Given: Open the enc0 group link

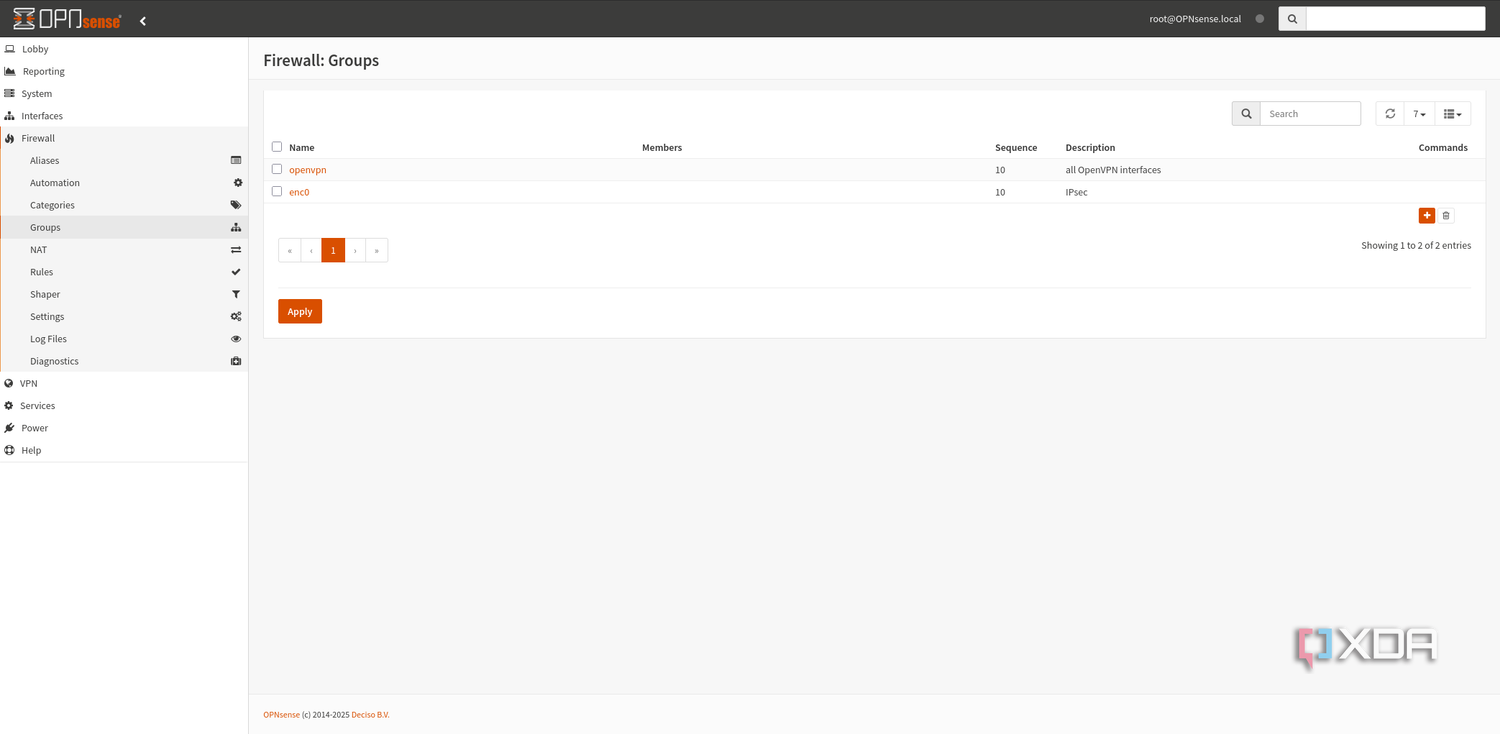Looking at the screenshot, I should pos(299,192).
